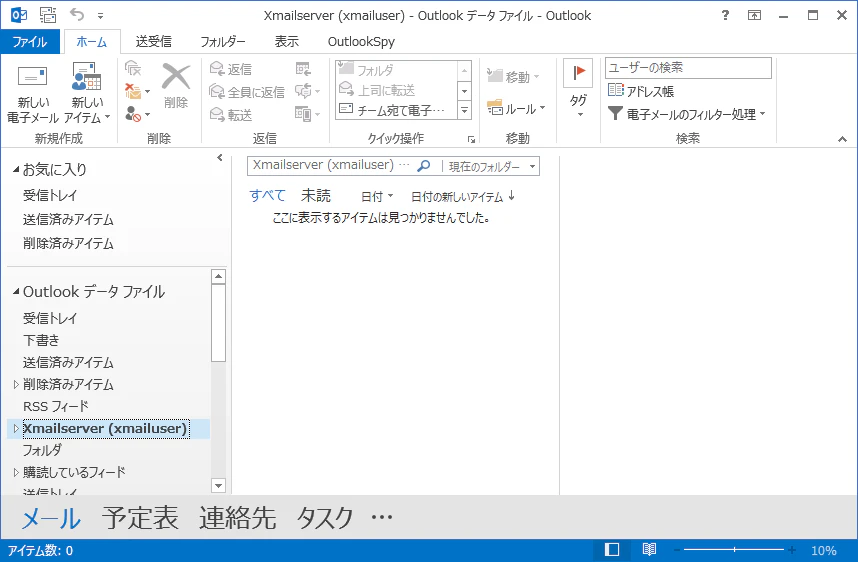858x562 pixels.
Task: Open quick steps dialog launcher
Action: (x=471, y=140)
